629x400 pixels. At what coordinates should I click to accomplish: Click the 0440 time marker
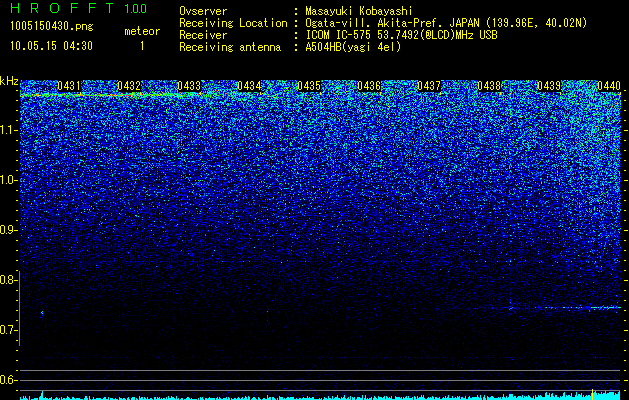pyautogui.click(x=609, y=86)
